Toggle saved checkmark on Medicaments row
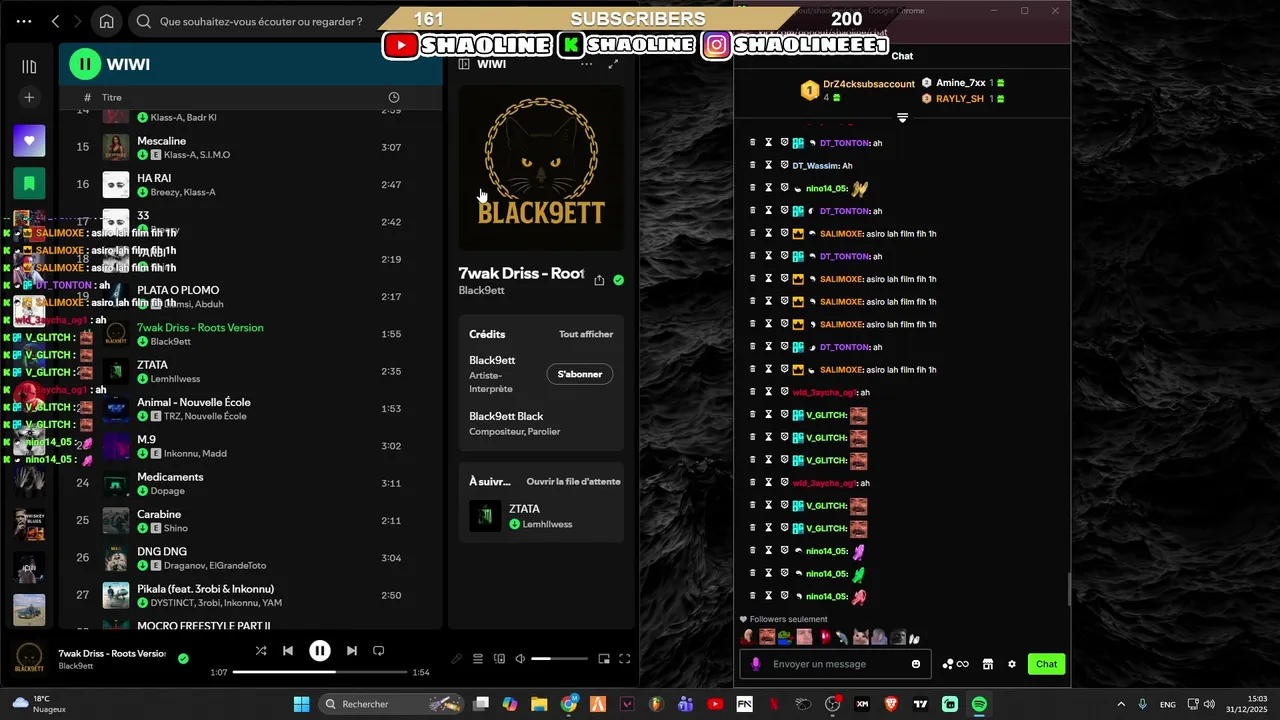This screenshot has width=1280, height=720. click(143, 491)
